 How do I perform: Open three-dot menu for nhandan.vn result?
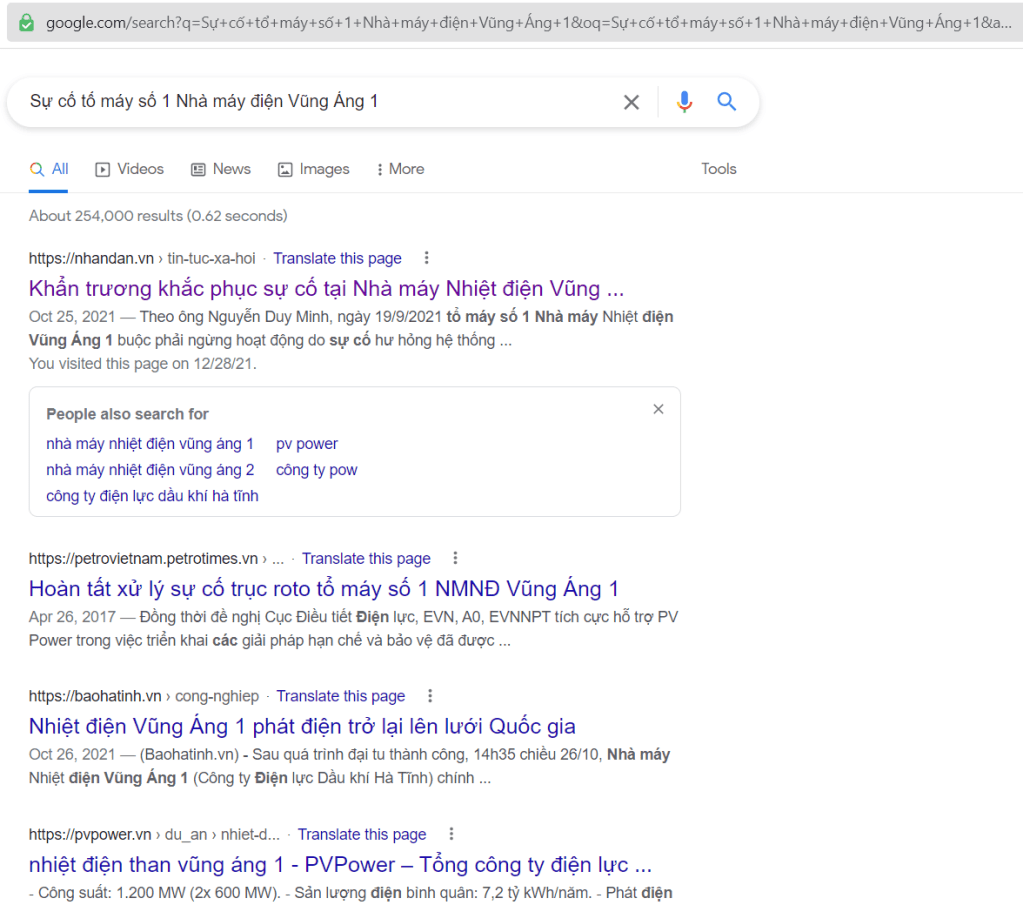(x=427, y=258)
